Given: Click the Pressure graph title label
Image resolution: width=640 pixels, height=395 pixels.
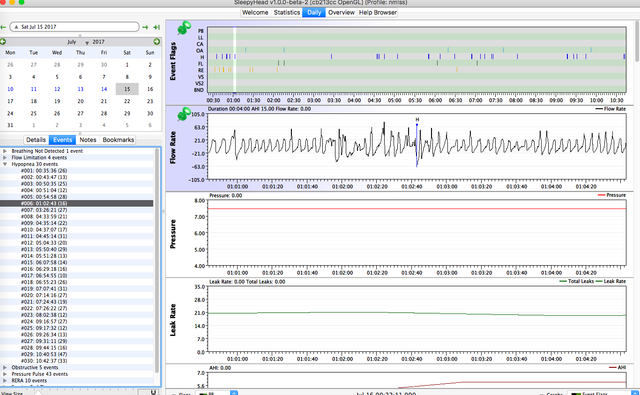Looking at the screenshot, I should click(x=173, y=234).
